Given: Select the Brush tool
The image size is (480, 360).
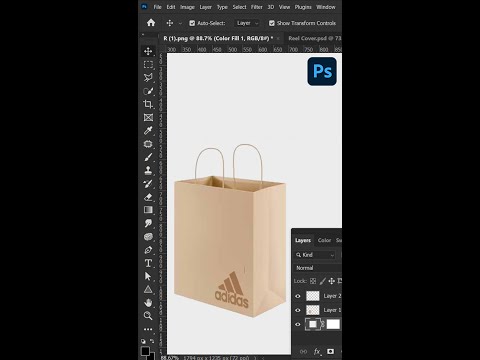Looking at the screenshot, I should pos(148,157).
